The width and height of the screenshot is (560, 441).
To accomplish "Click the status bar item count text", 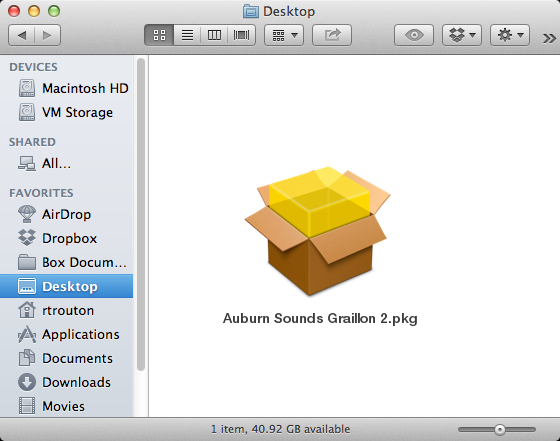I will pos(280,429).
